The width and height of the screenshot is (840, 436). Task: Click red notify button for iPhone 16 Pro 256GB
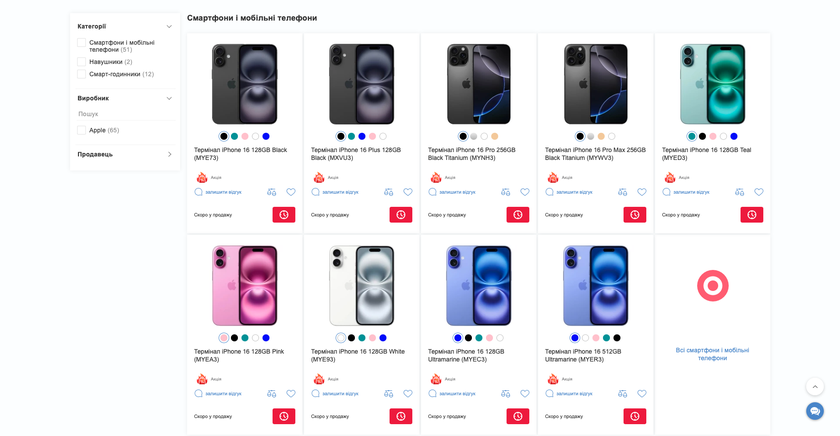click(517, 214)
